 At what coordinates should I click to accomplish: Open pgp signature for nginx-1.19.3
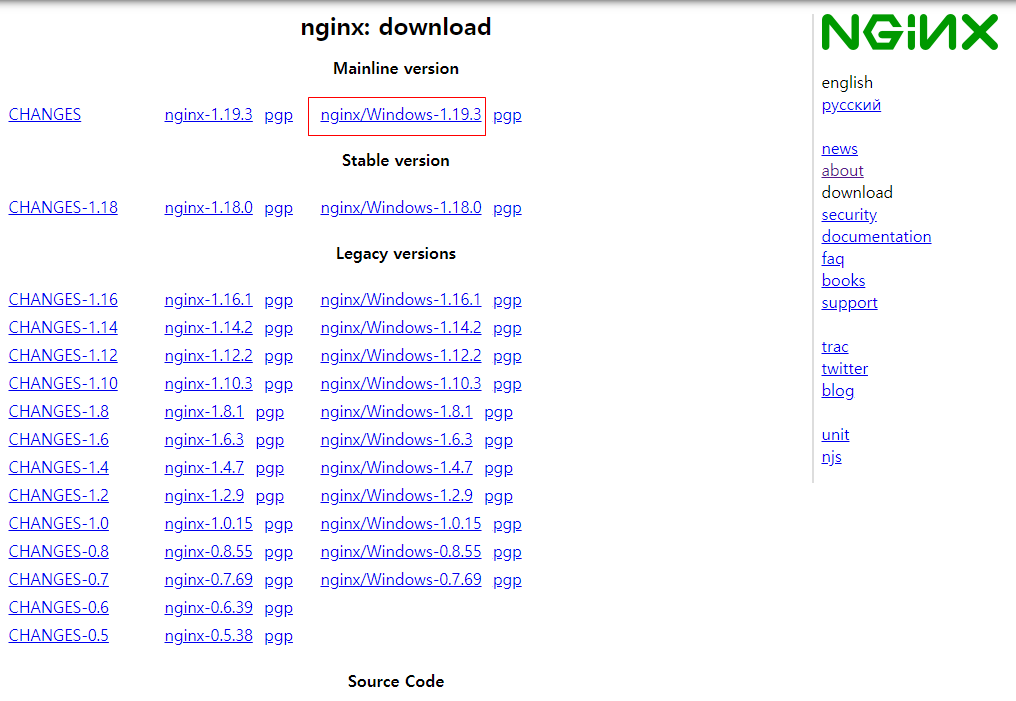tap(279, 115)
